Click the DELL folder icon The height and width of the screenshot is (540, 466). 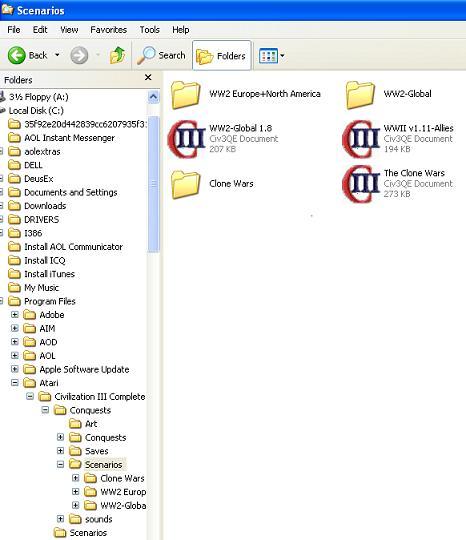[14, 165]
